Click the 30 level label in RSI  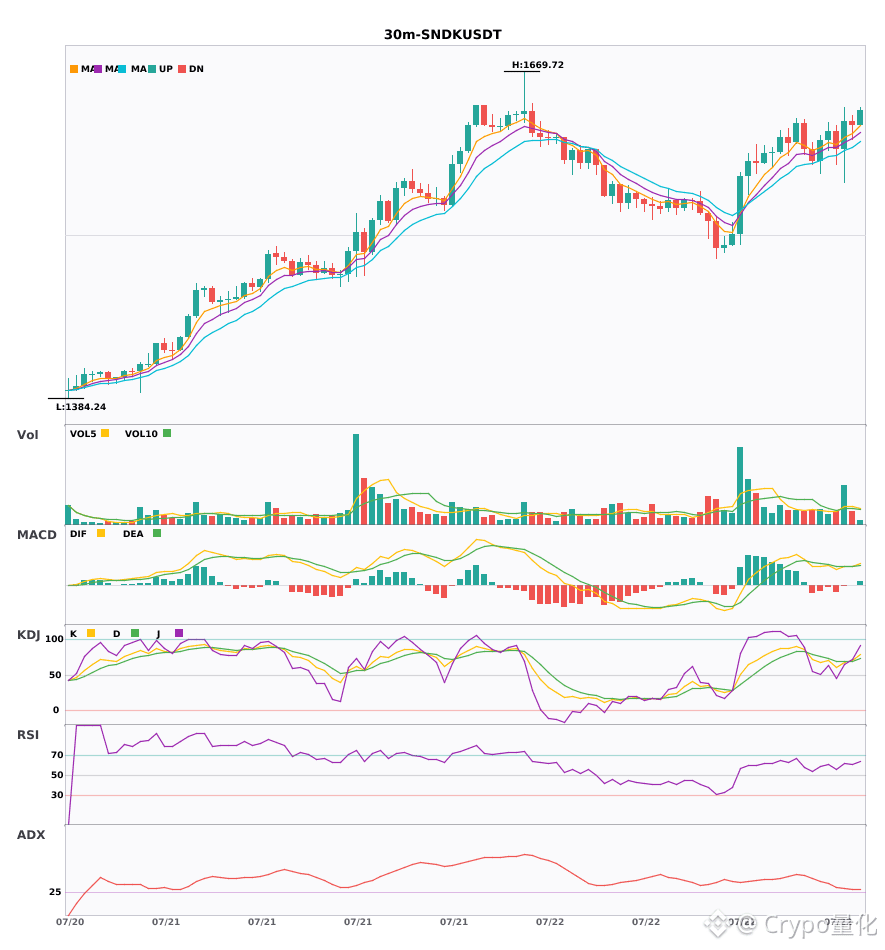(58, 795)
